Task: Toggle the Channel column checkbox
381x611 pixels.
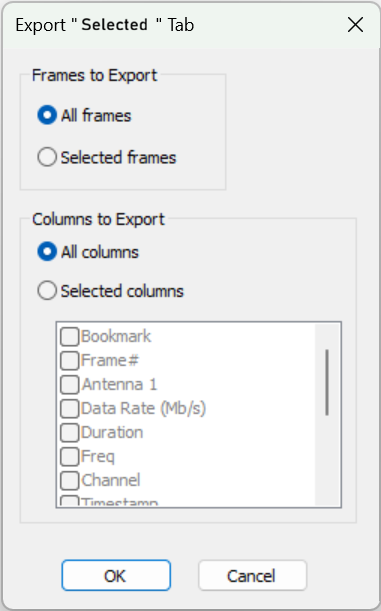Action: click(70, 480)
